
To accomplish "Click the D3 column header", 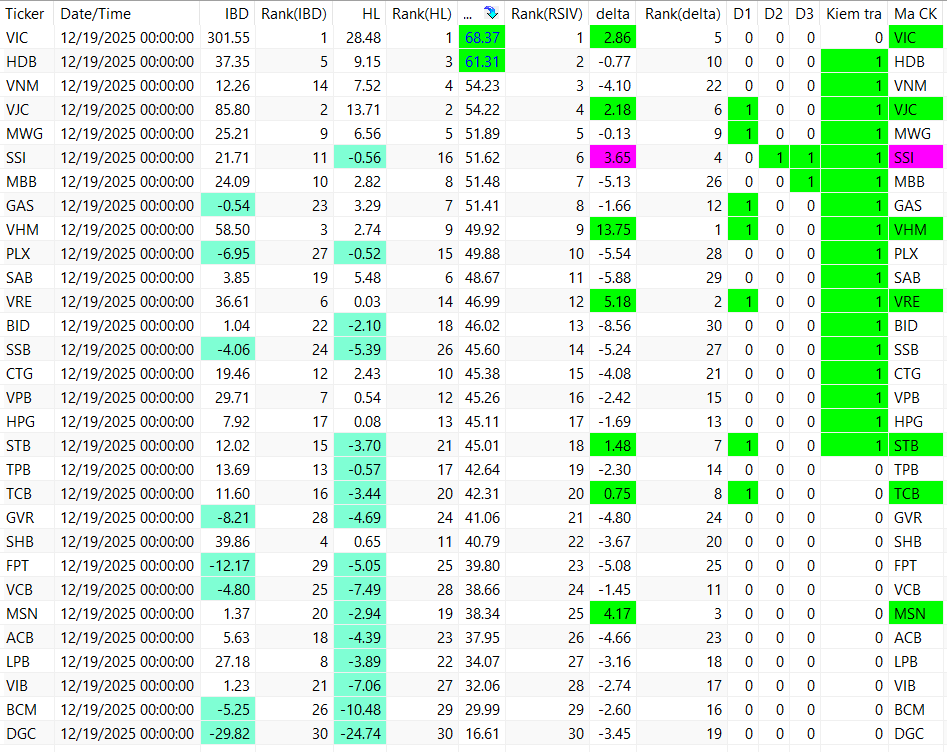I will (804, 13).
